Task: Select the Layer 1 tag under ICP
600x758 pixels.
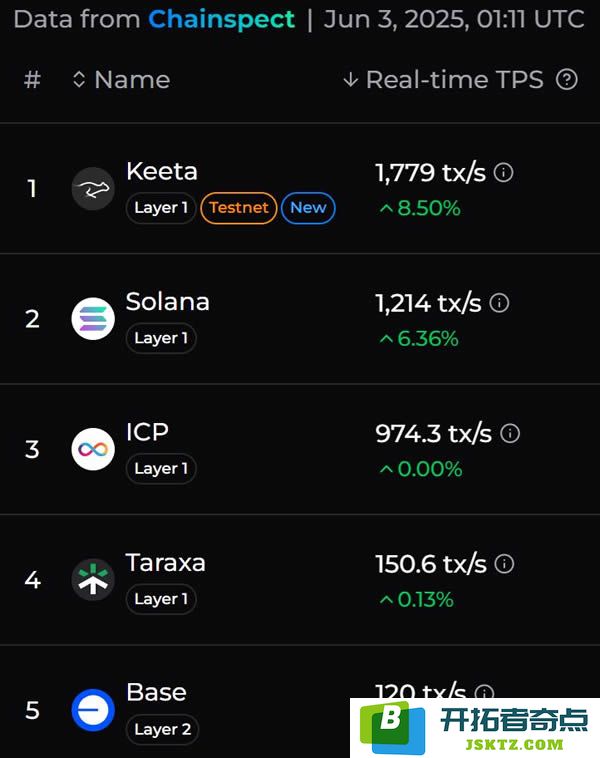Action: click(161, 468)
